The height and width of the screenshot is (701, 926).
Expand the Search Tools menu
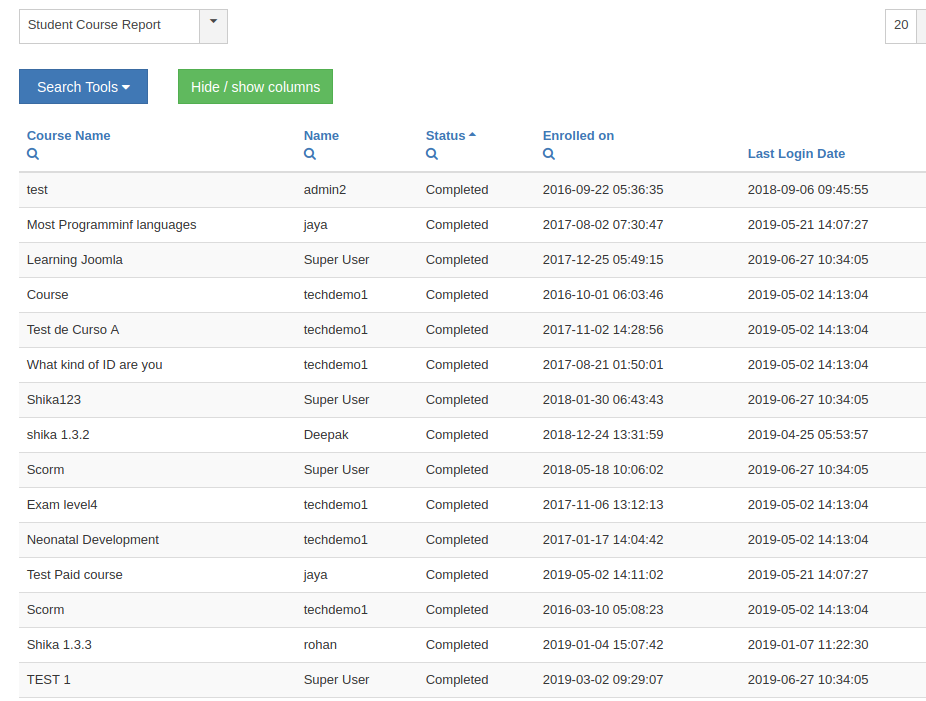click(x=83, y=87)
